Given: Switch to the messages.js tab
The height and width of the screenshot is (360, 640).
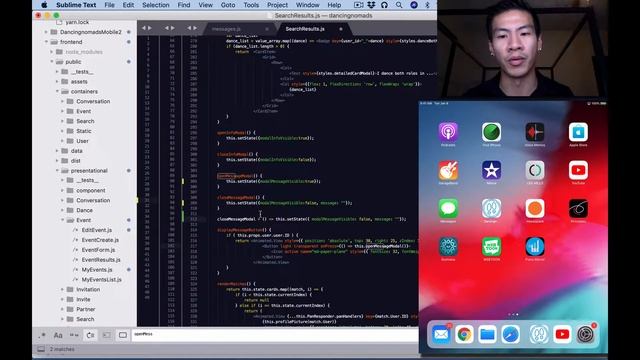Looking at the screenshot, I should pyautogui.click(x=226, y=29).
